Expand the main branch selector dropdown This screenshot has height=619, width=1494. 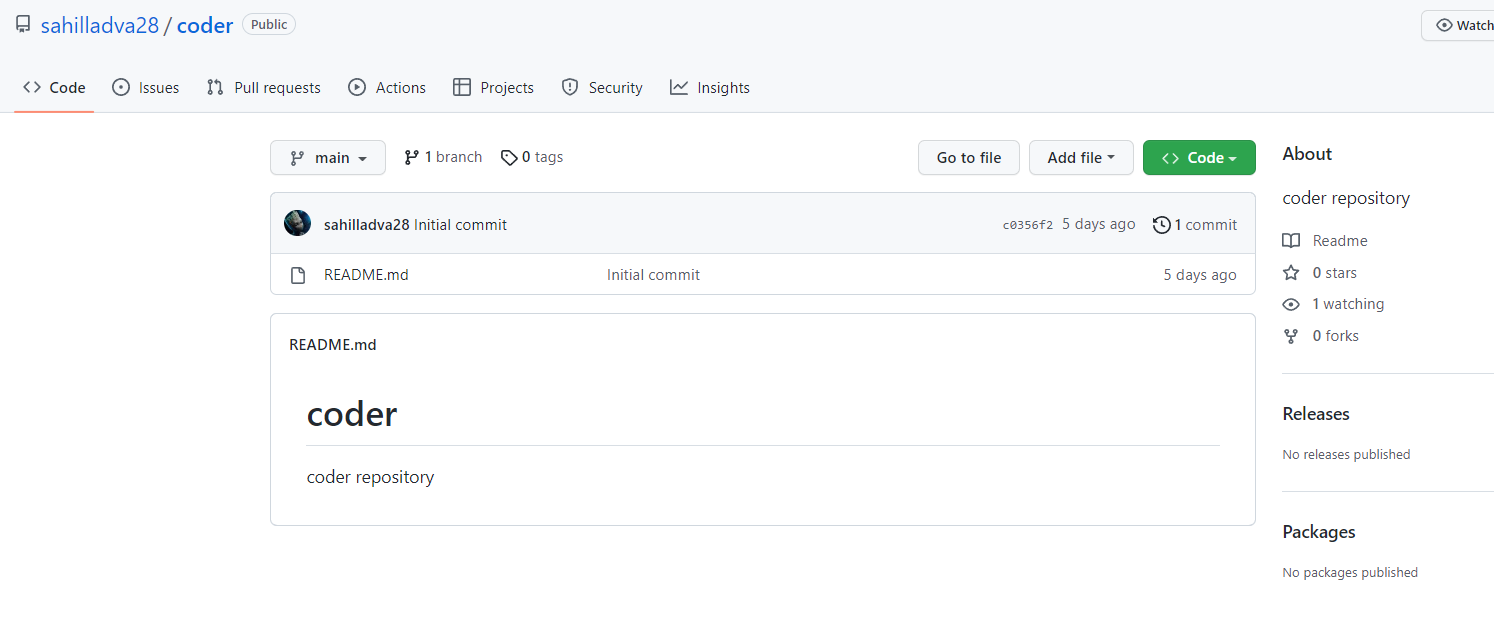click(x=328, y=158)
